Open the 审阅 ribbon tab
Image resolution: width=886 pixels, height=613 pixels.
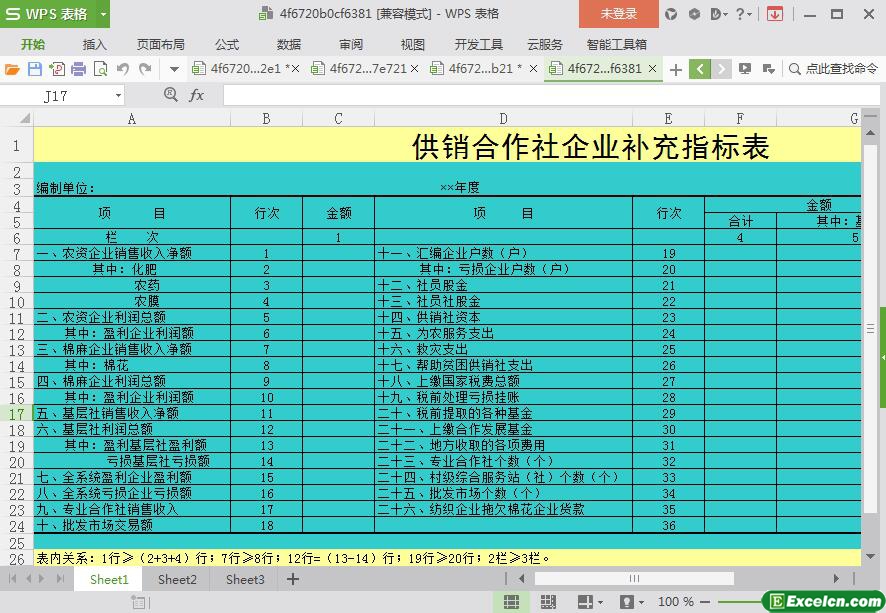point(351,45)
